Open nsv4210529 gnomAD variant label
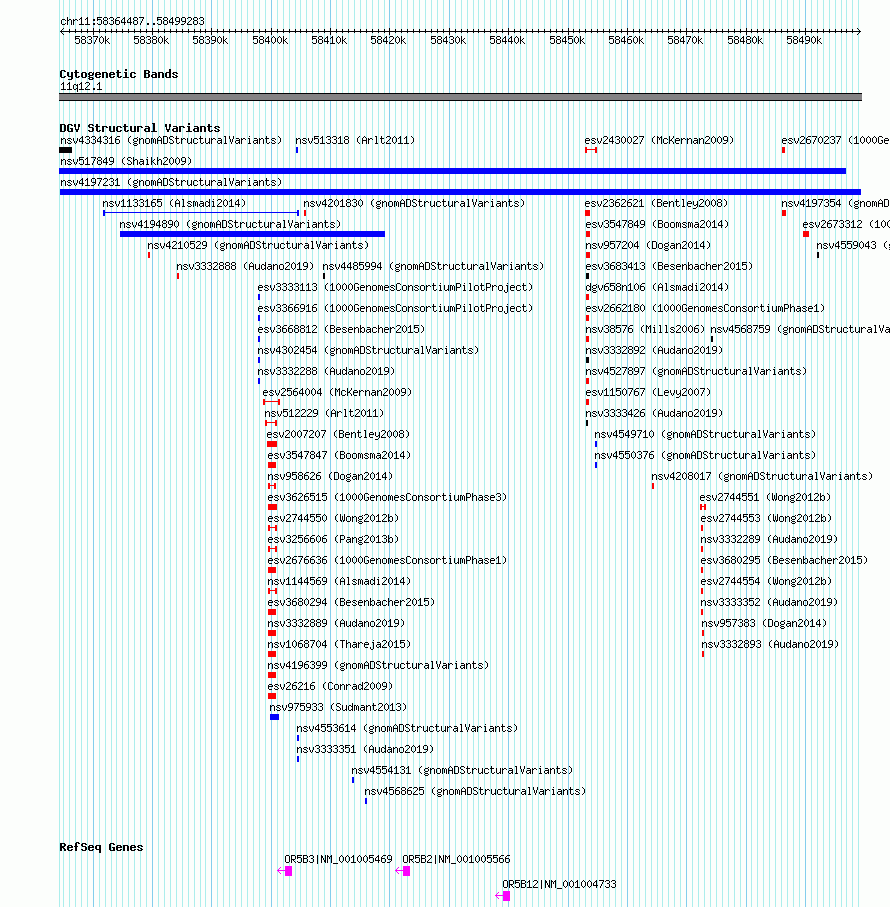This screenshot has width=890, height=907. coord(258,245)
